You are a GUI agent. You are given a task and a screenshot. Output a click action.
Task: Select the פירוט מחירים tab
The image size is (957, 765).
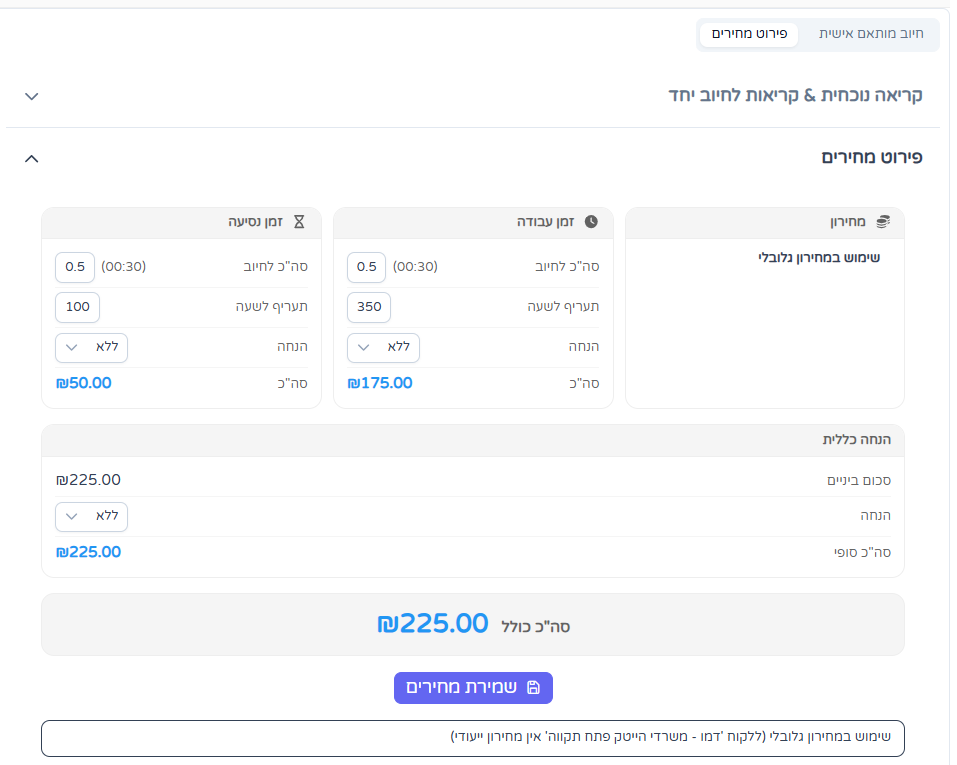pyautogui.click(x=749, y=34)
